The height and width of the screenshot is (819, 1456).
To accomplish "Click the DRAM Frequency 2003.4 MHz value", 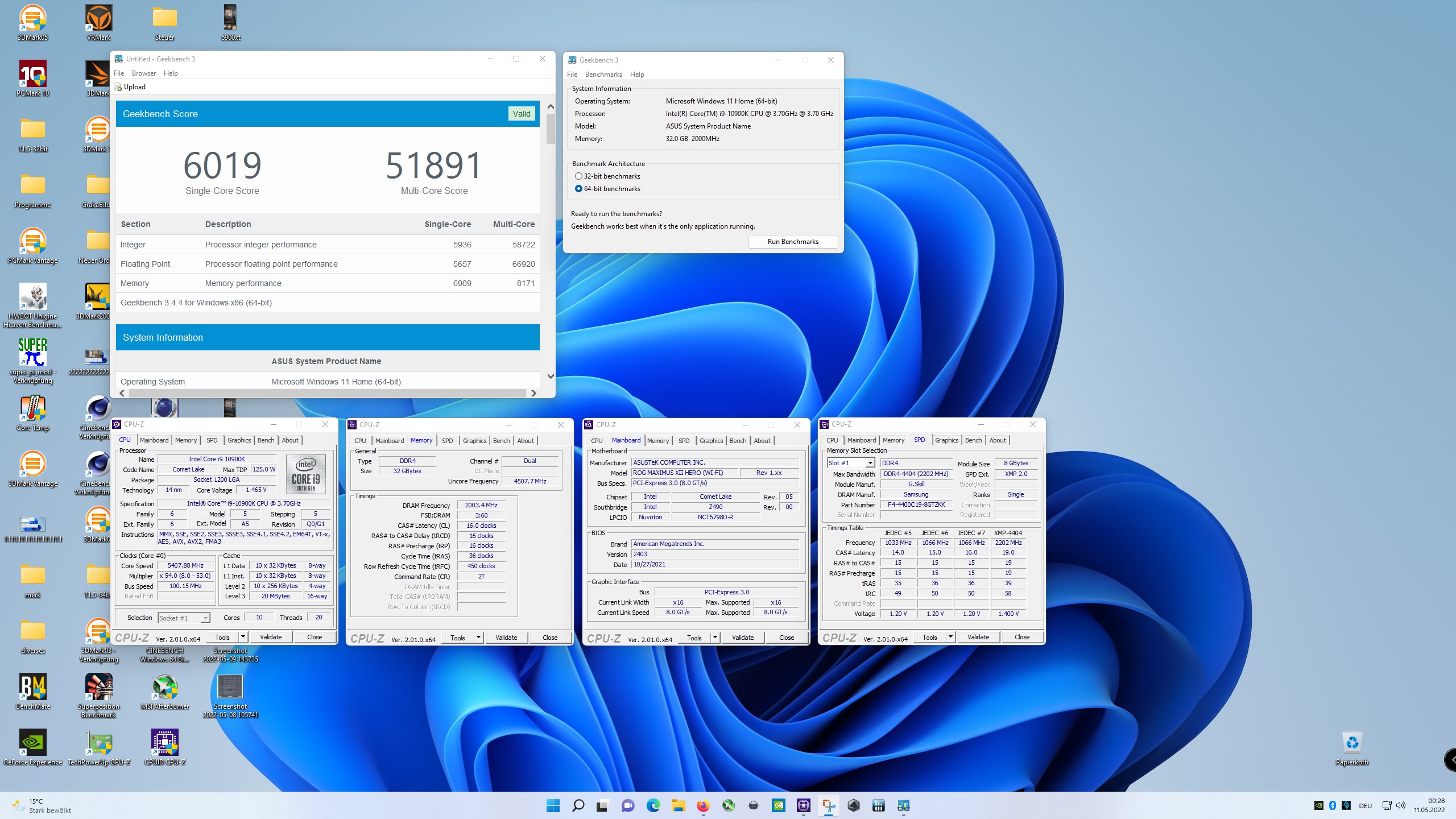I will coord(481,505).
